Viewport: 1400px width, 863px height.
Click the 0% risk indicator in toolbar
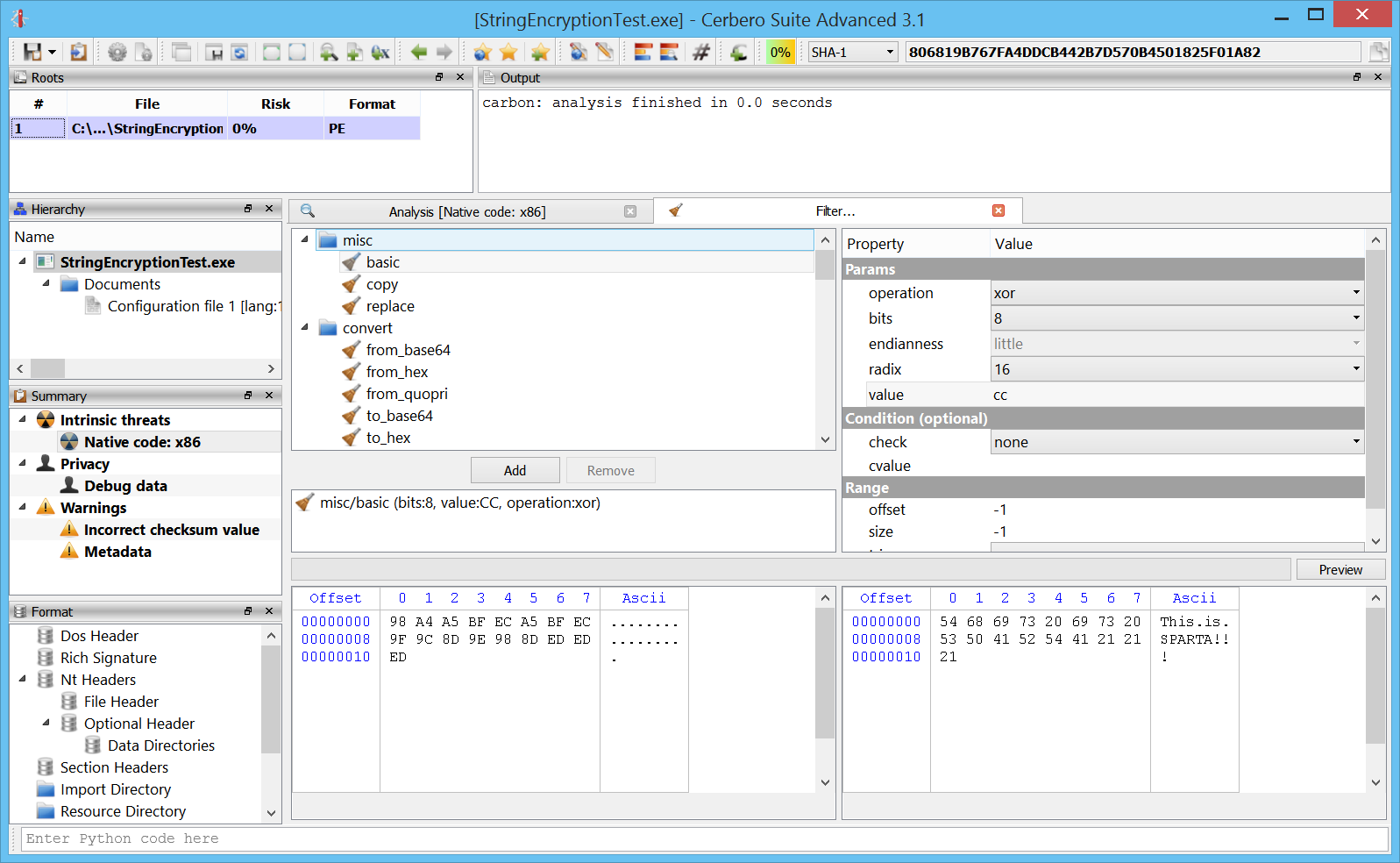pos(780,52)
